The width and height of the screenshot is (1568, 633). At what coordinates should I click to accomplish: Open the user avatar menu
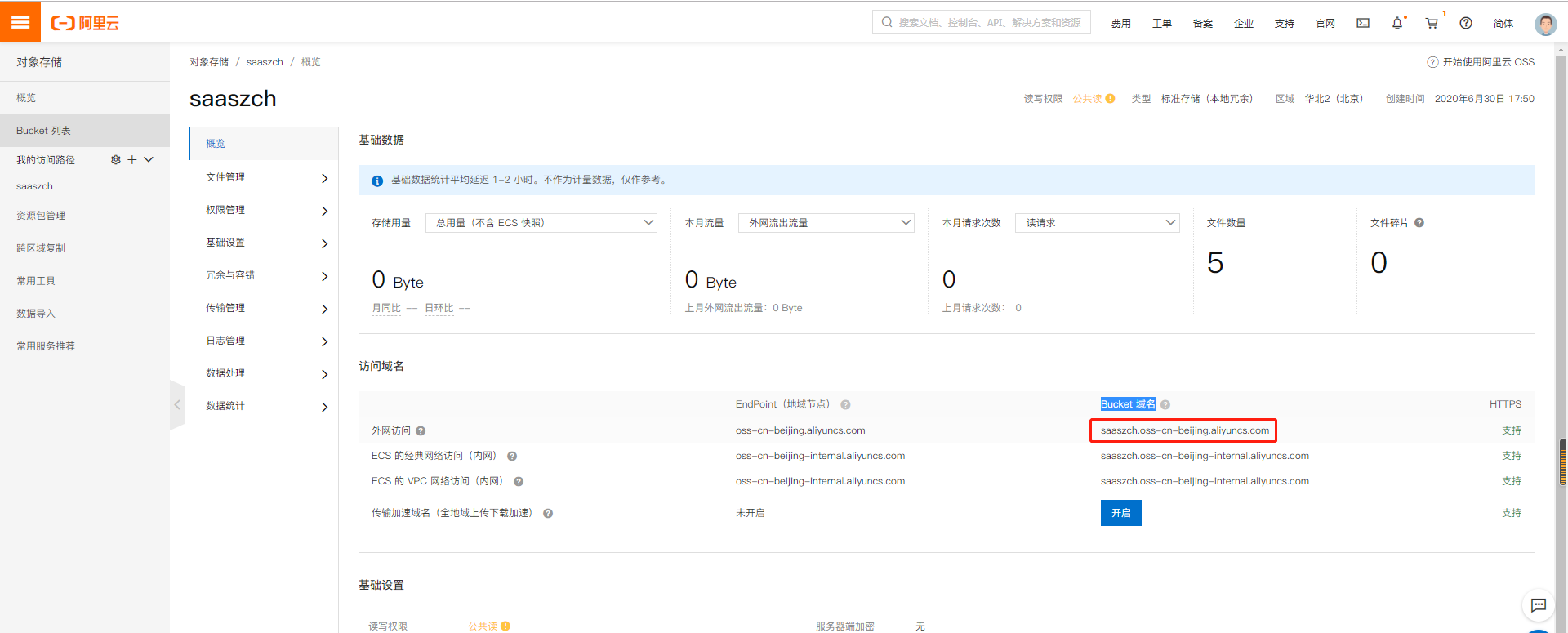click(x=1545, y=24)
